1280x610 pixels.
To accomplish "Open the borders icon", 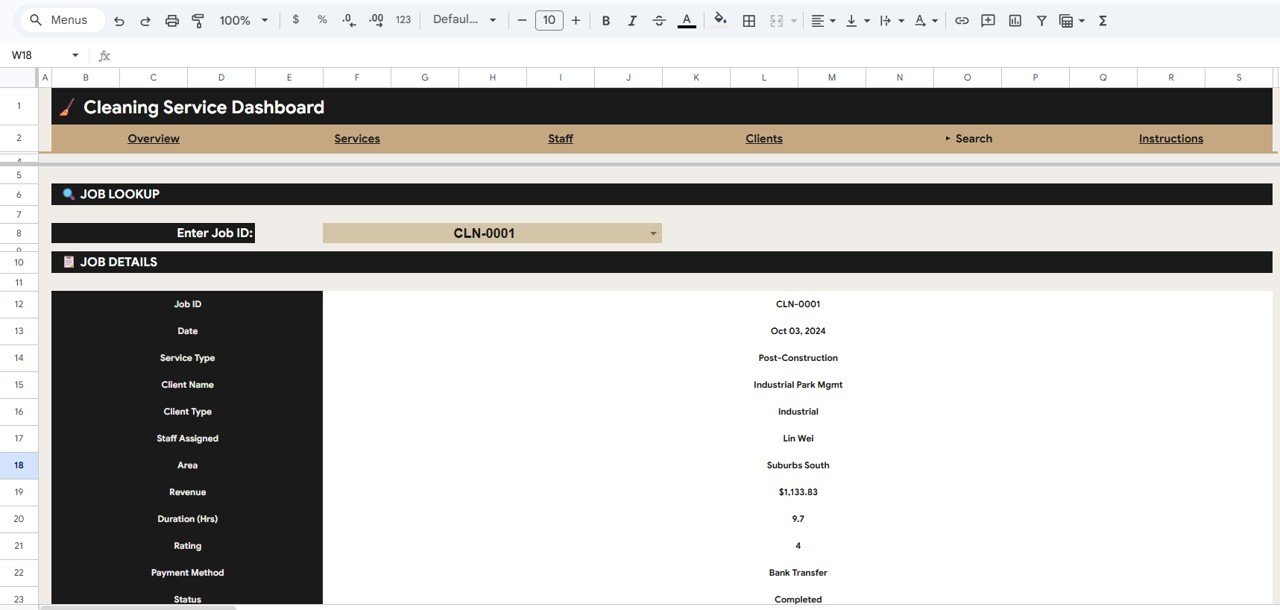I will click(748, 20).
